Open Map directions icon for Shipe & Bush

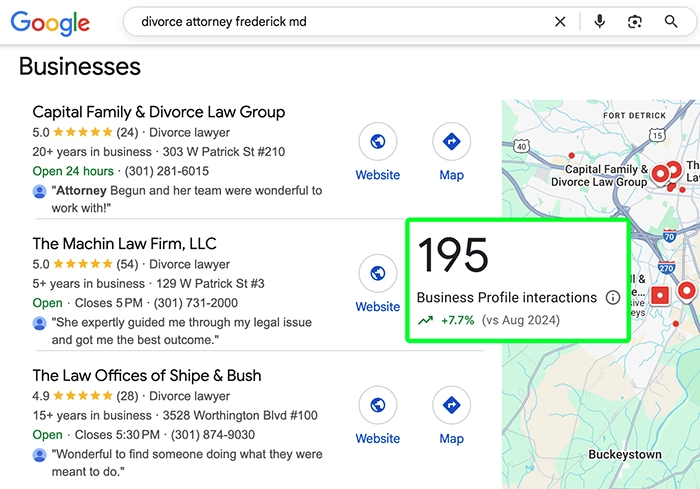451,405
